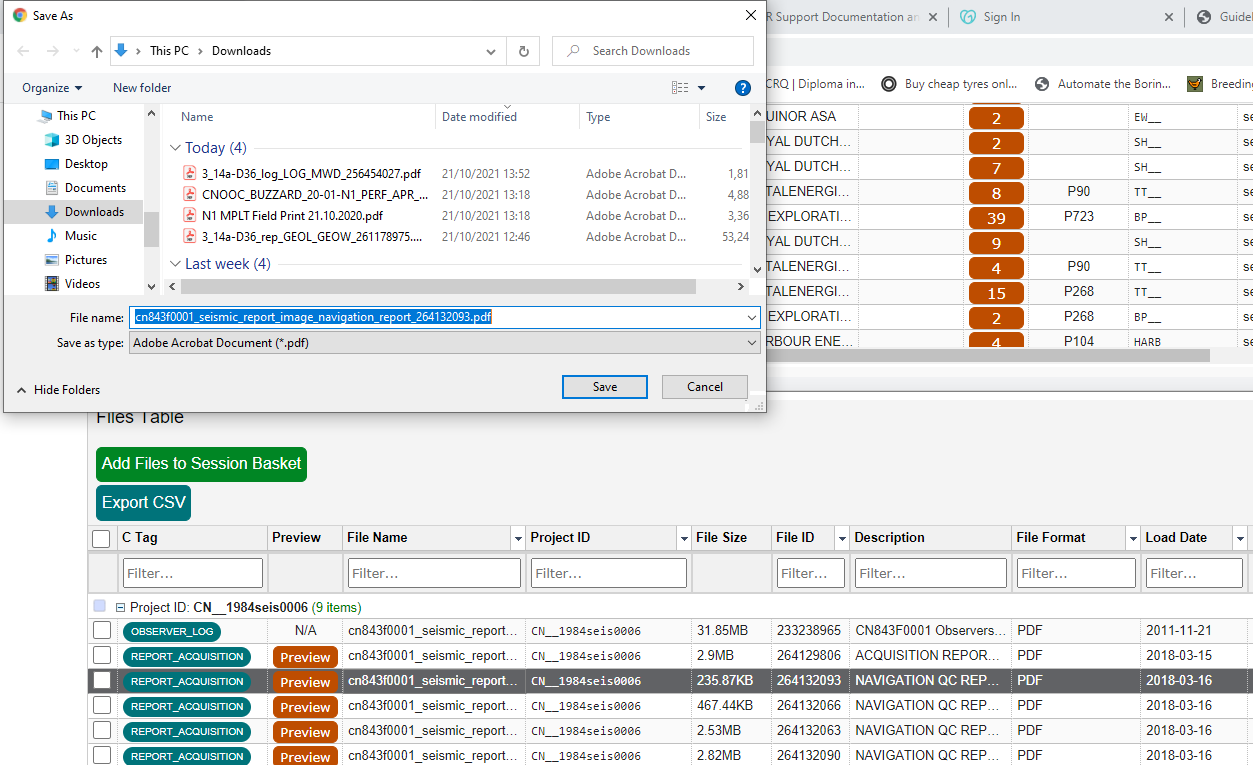Click the Export CSV button
Image resolution: width=1253 pixels, height=765 pixels.
click(144, 503)
